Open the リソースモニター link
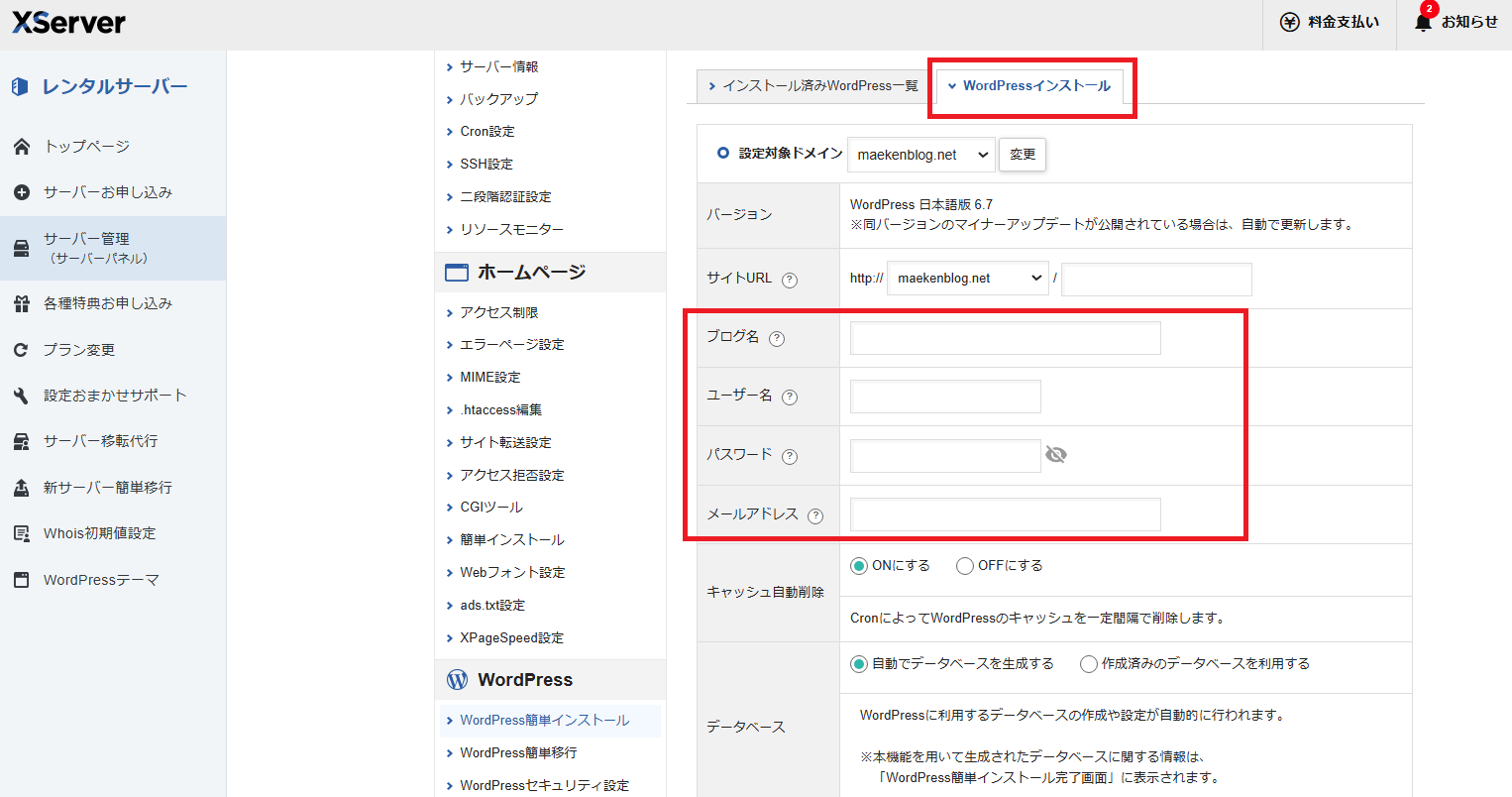The width and height of the screenshot is (1512, 797). pyautogui.click(x=512, y=230)
